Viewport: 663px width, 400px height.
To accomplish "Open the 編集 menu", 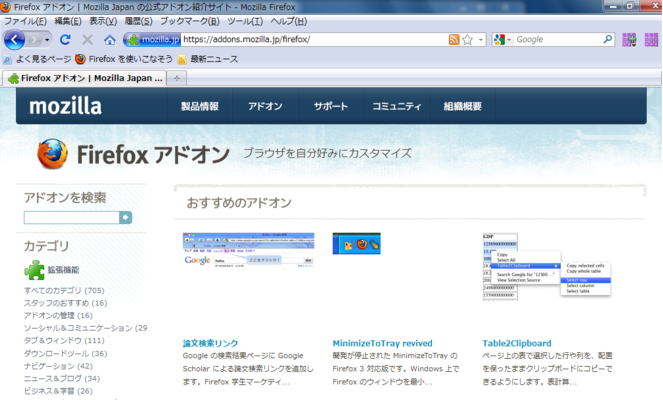I will [68, 21].
